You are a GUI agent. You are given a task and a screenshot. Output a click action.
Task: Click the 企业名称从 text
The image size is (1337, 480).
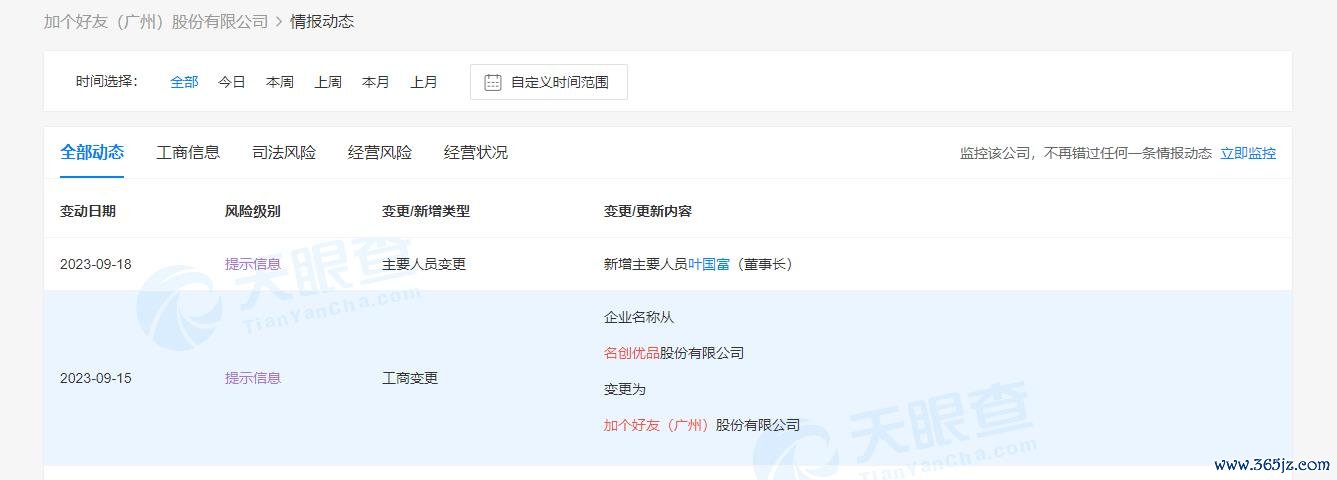click(639, 317)
